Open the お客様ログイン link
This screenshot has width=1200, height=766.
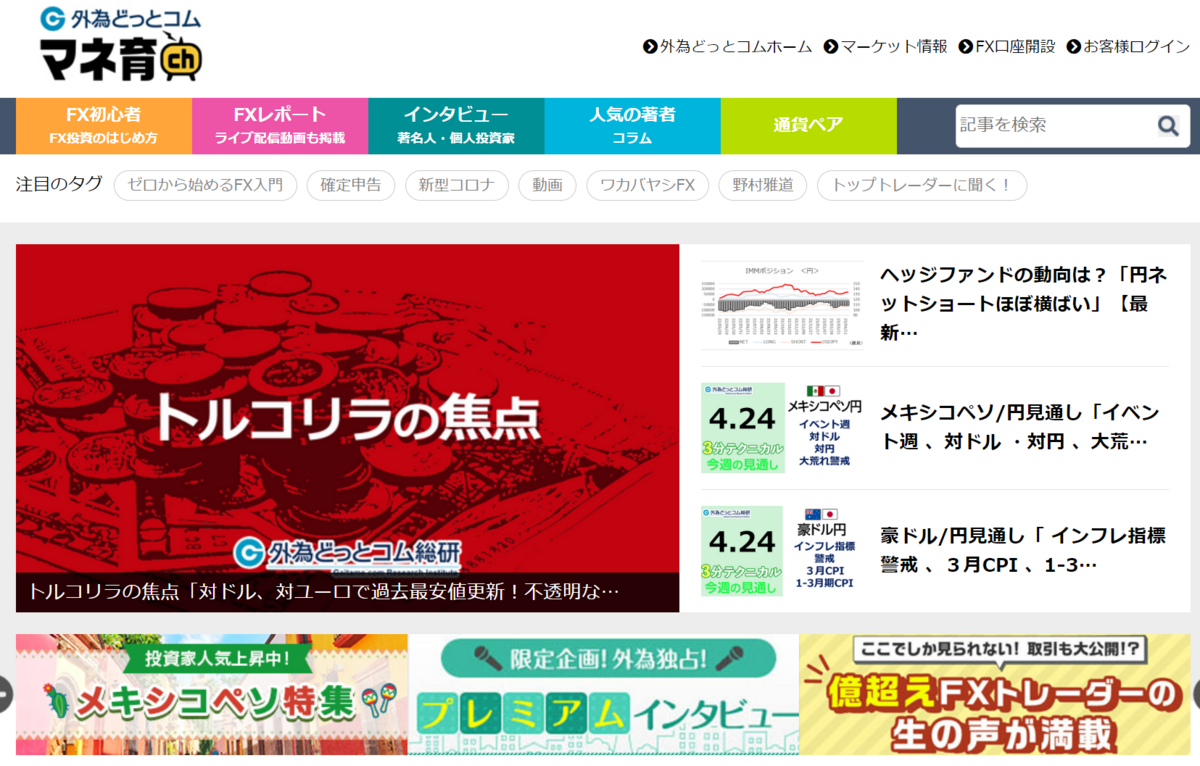tap(1137, 47)
